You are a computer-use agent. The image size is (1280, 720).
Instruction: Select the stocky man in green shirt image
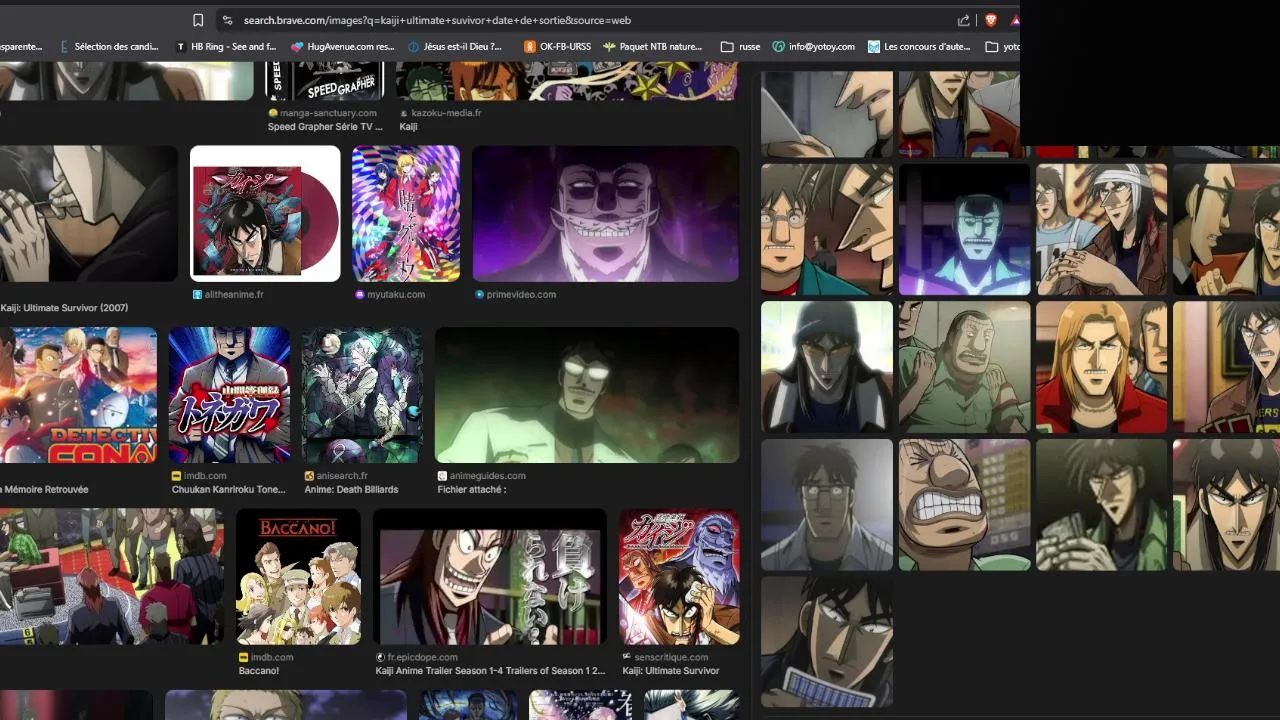pyautogui.click(x=964, y=367)
